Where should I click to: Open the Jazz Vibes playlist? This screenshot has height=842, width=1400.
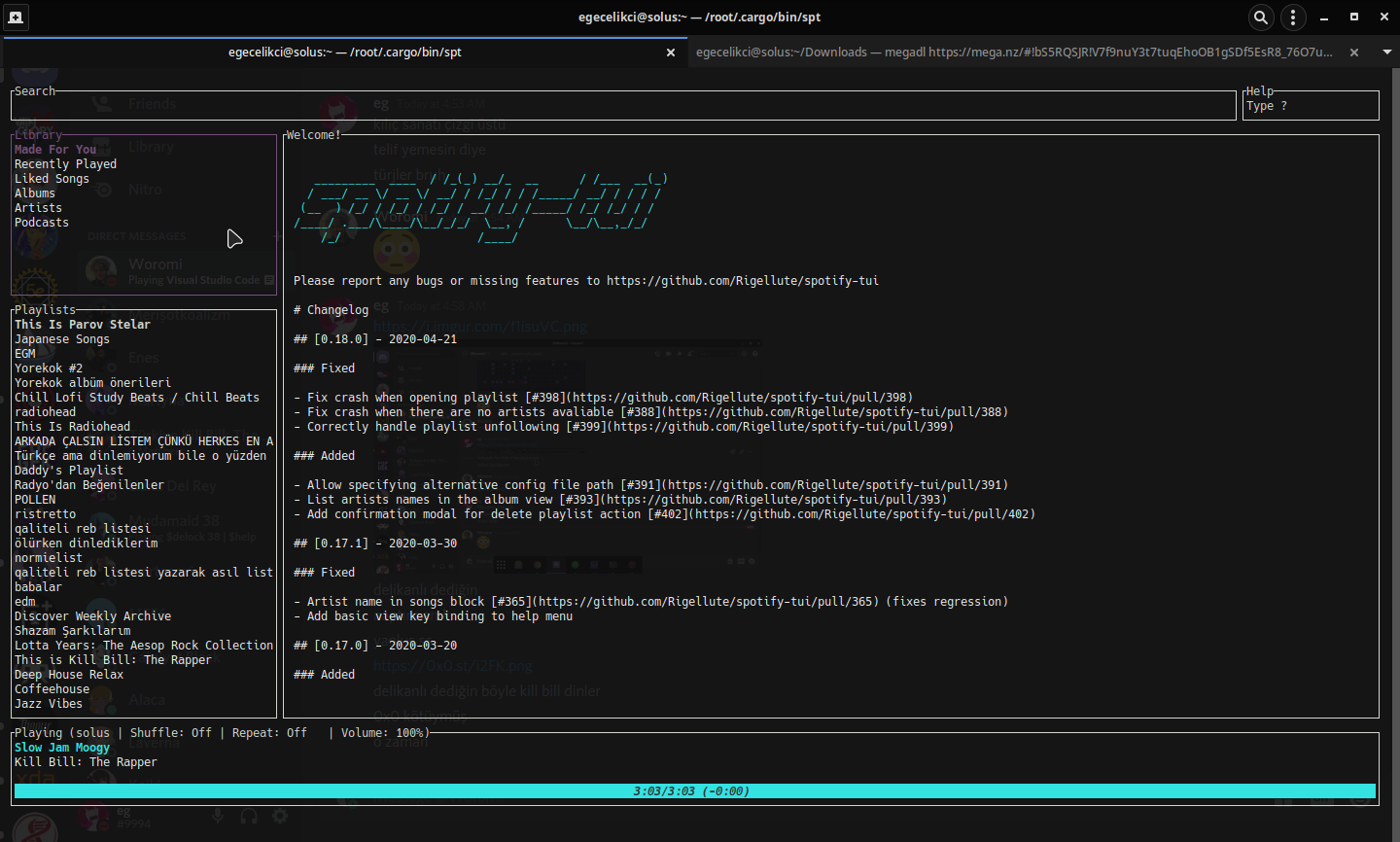49,704
